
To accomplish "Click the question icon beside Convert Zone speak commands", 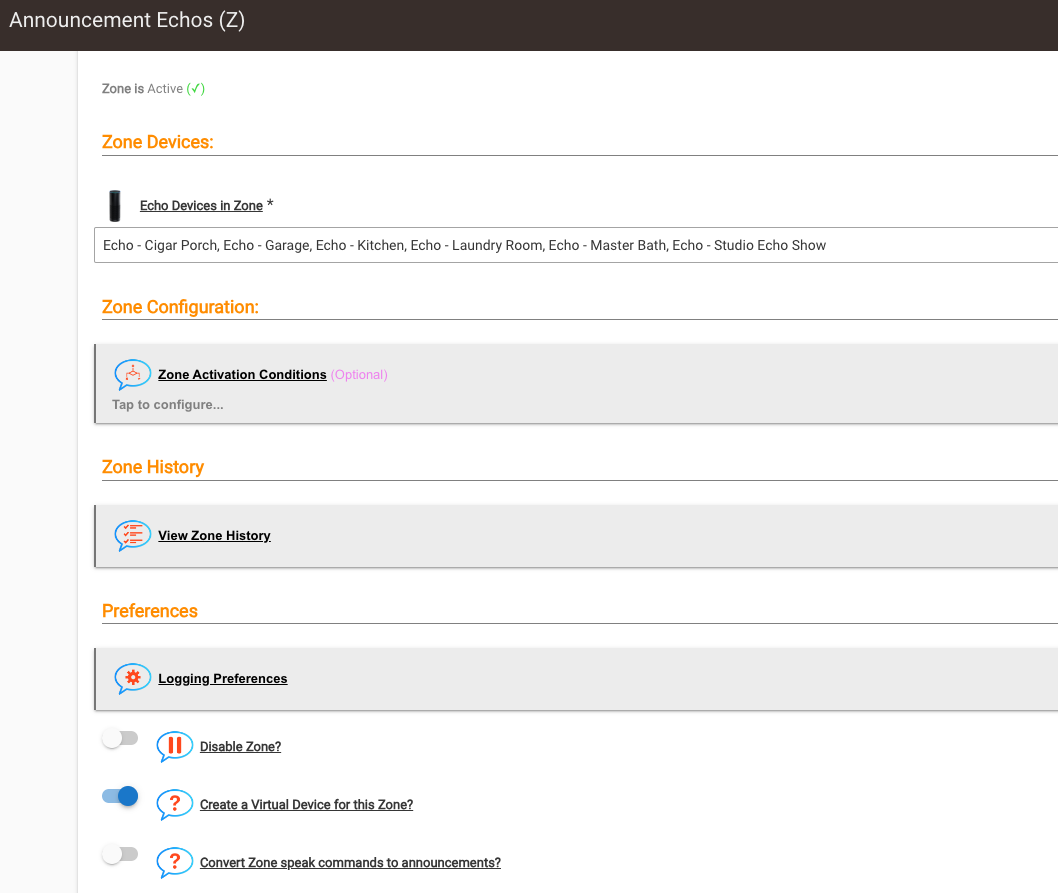I will [174, 863].
